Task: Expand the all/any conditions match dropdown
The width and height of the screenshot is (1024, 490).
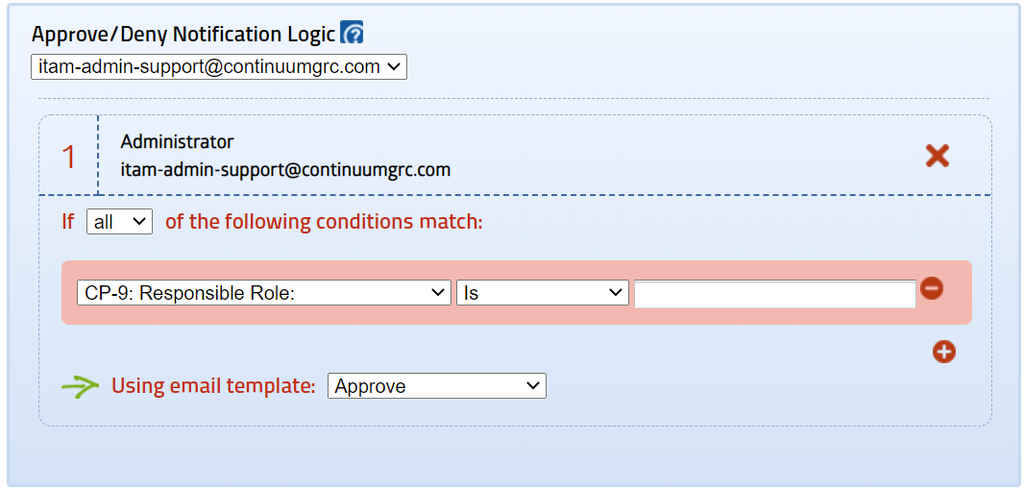Action: click(x=120, y=221)
